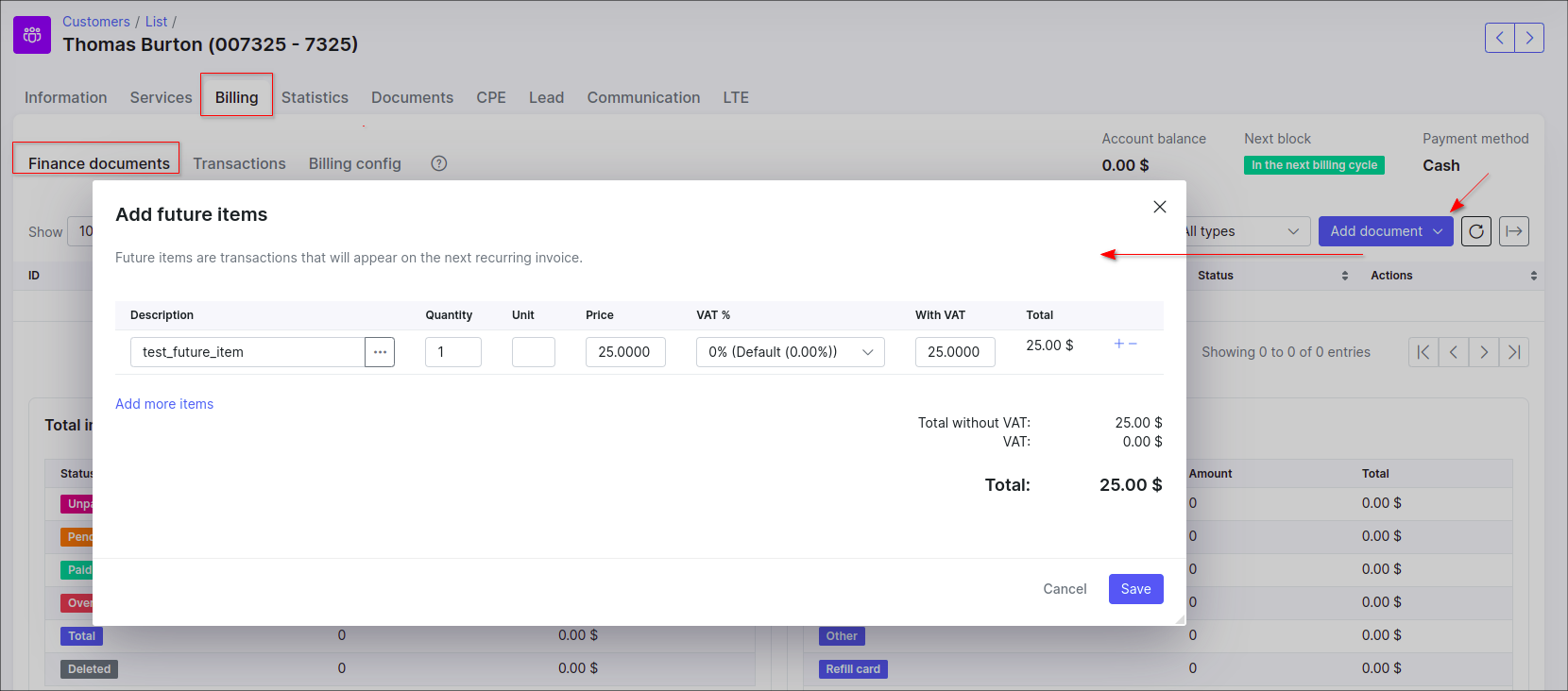
Task: Cancel the Add future items dialog
Action: pos(1065,589)
